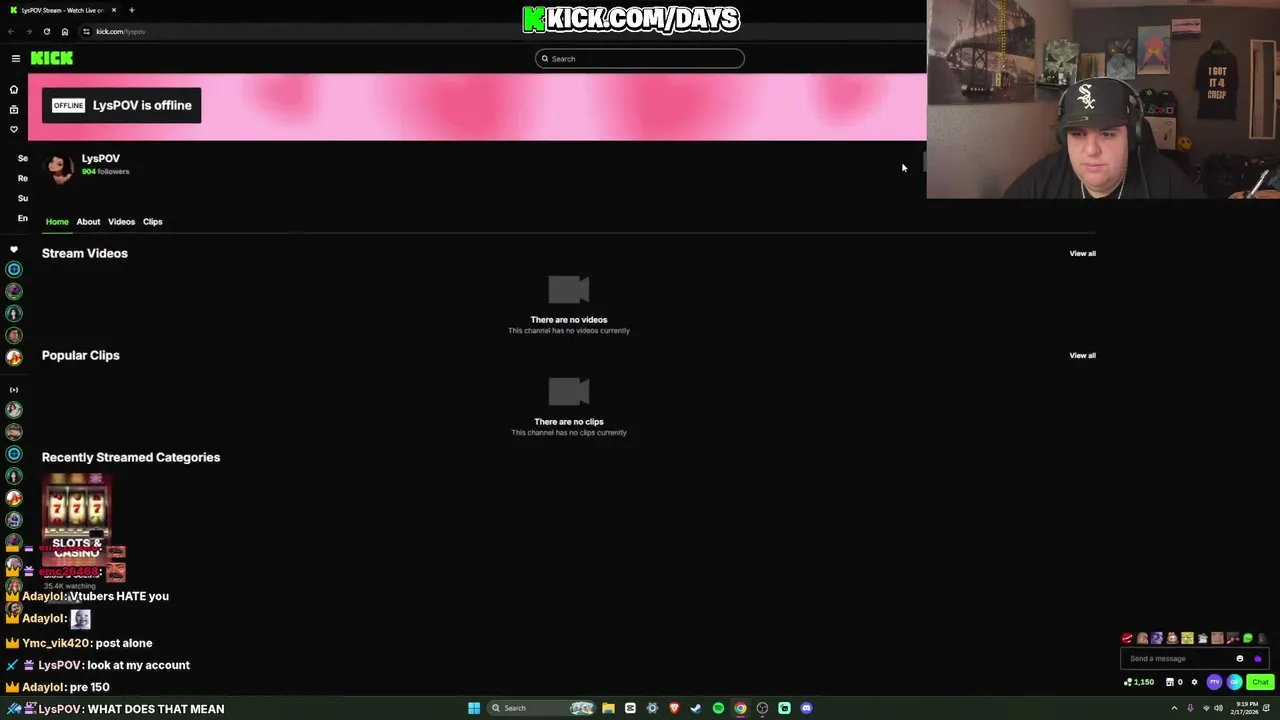The image size is (1280, 720).
Task: Click the 1,150 channel points balance
Action: click(x=1139, y=682)
